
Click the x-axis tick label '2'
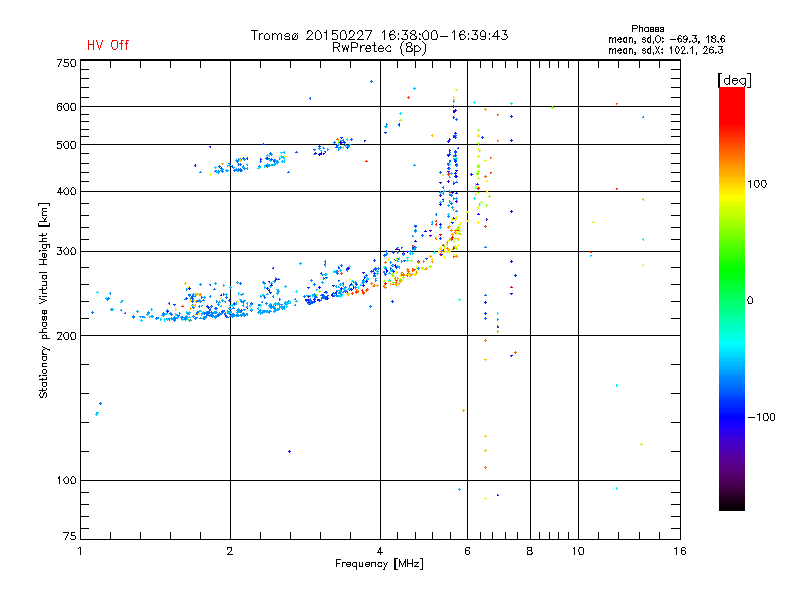(230, 551)
